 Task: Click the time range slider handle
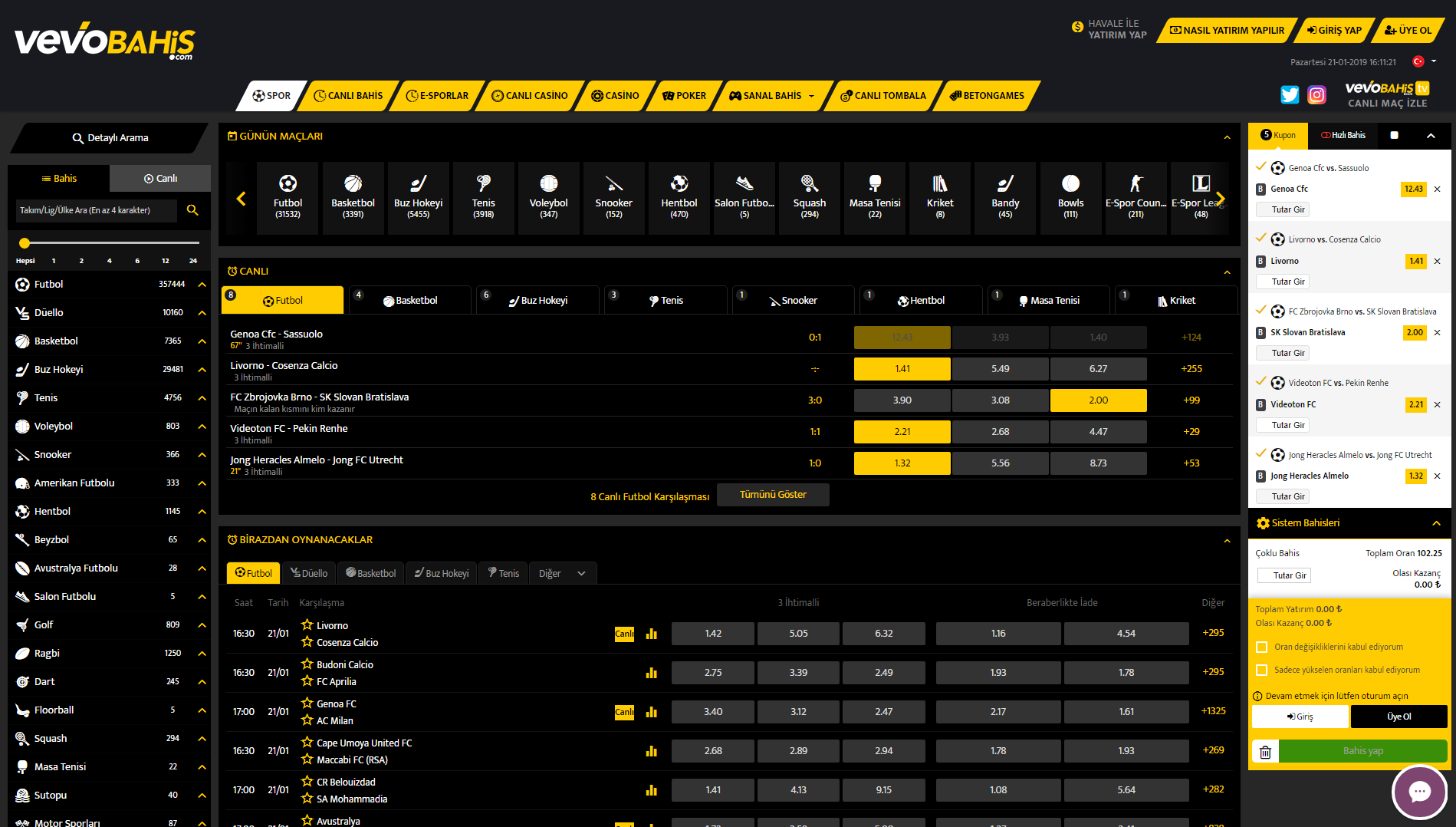(25, 243)
